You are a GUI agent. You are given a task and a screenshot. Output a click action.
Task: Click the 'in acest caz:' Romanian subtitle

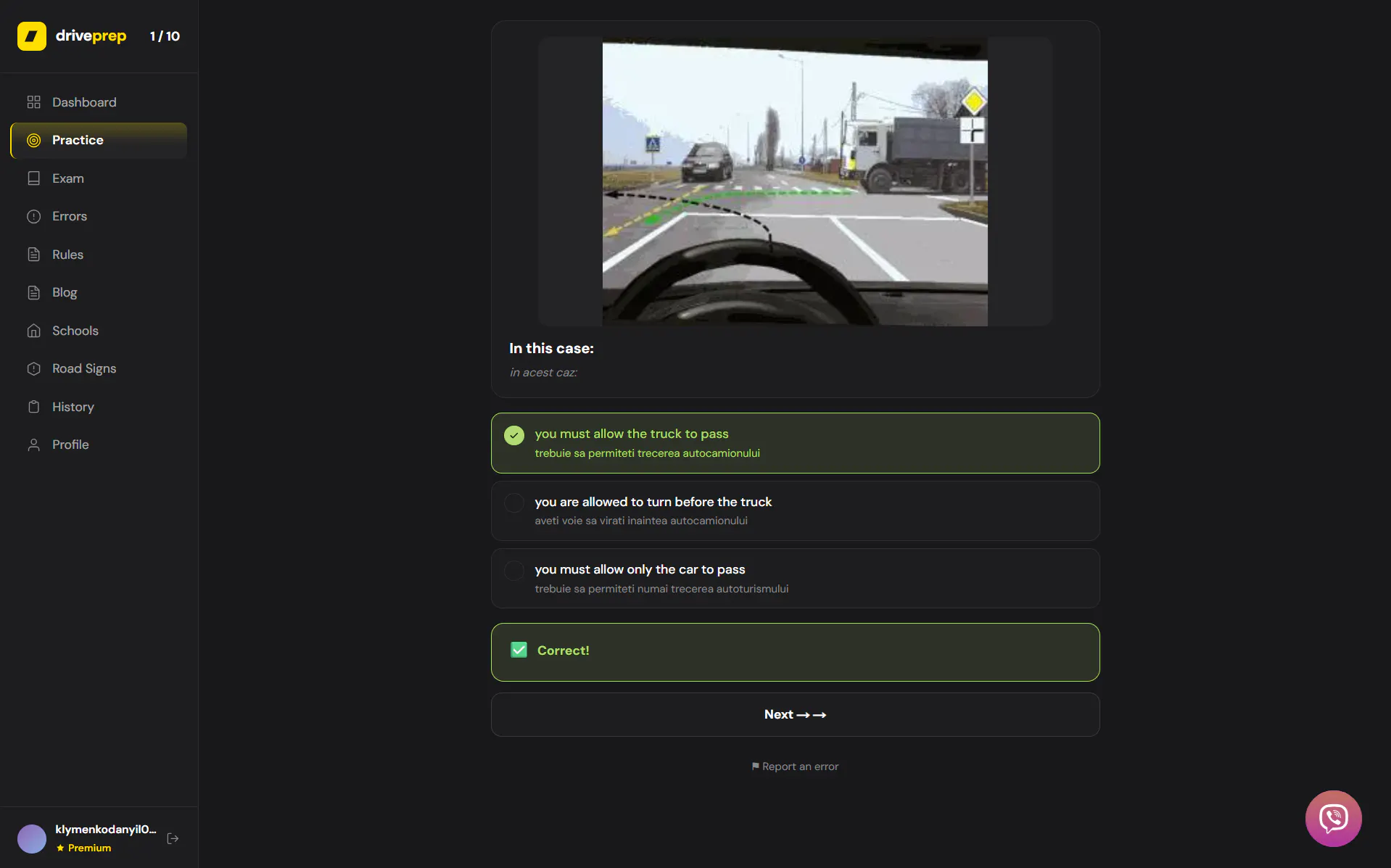(x=543, y=373)
